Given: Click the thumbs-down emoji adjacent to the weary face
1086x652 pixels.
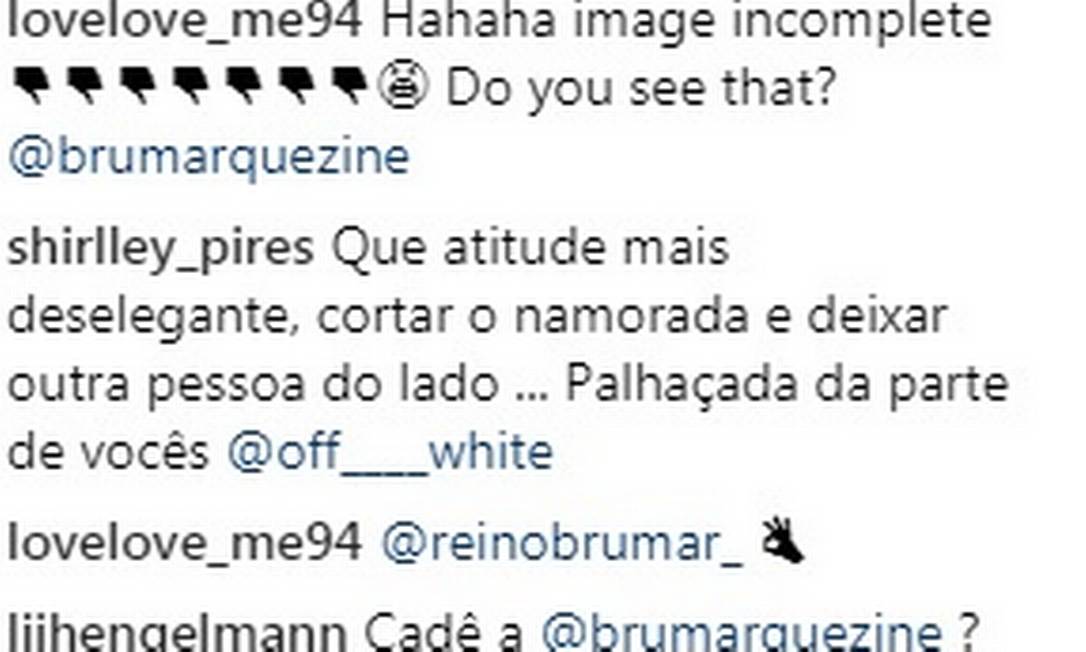Looking at the screenshot, I should [350, 86].
